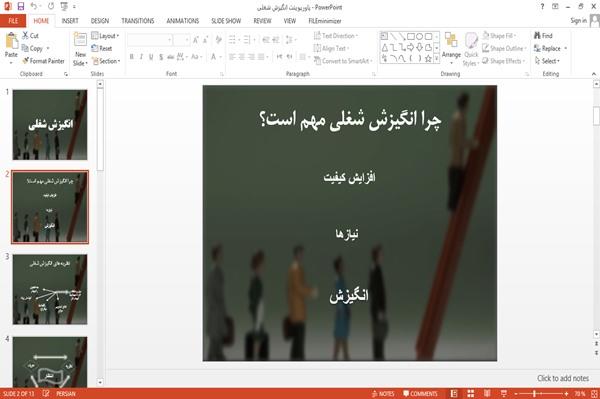This screenshot has height=399, width=600.
Task: Open the Arrange objects icon
Action: (451, 41)
